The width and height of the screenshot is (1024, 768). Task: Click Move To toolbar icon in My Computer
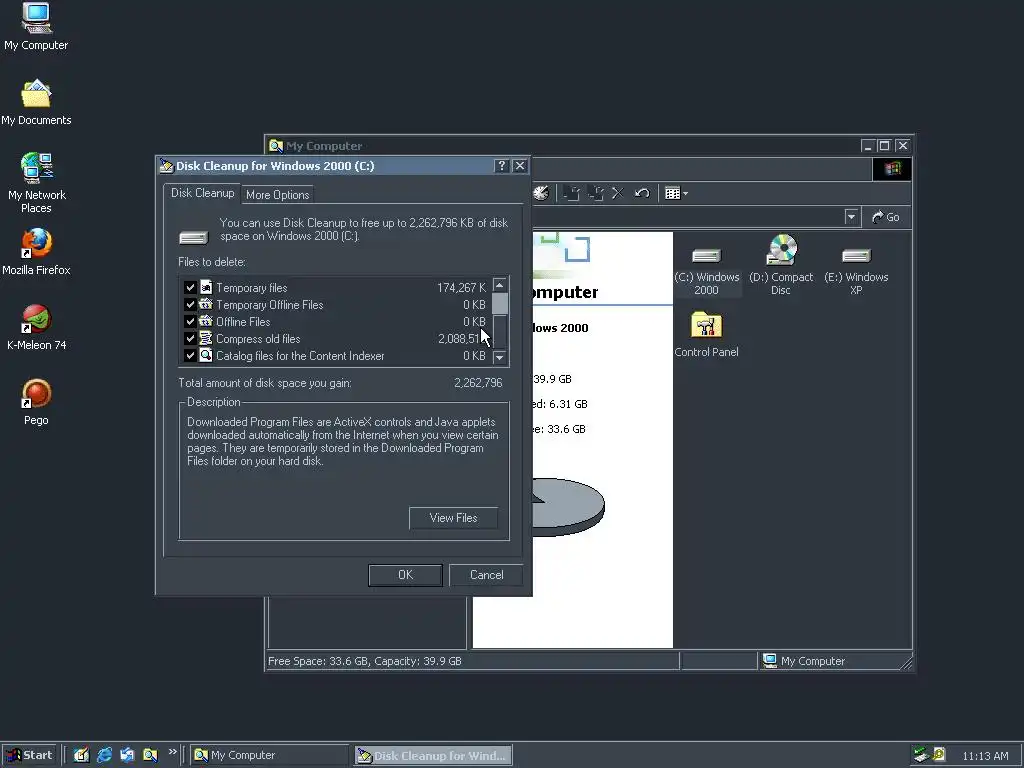(571, 193)
